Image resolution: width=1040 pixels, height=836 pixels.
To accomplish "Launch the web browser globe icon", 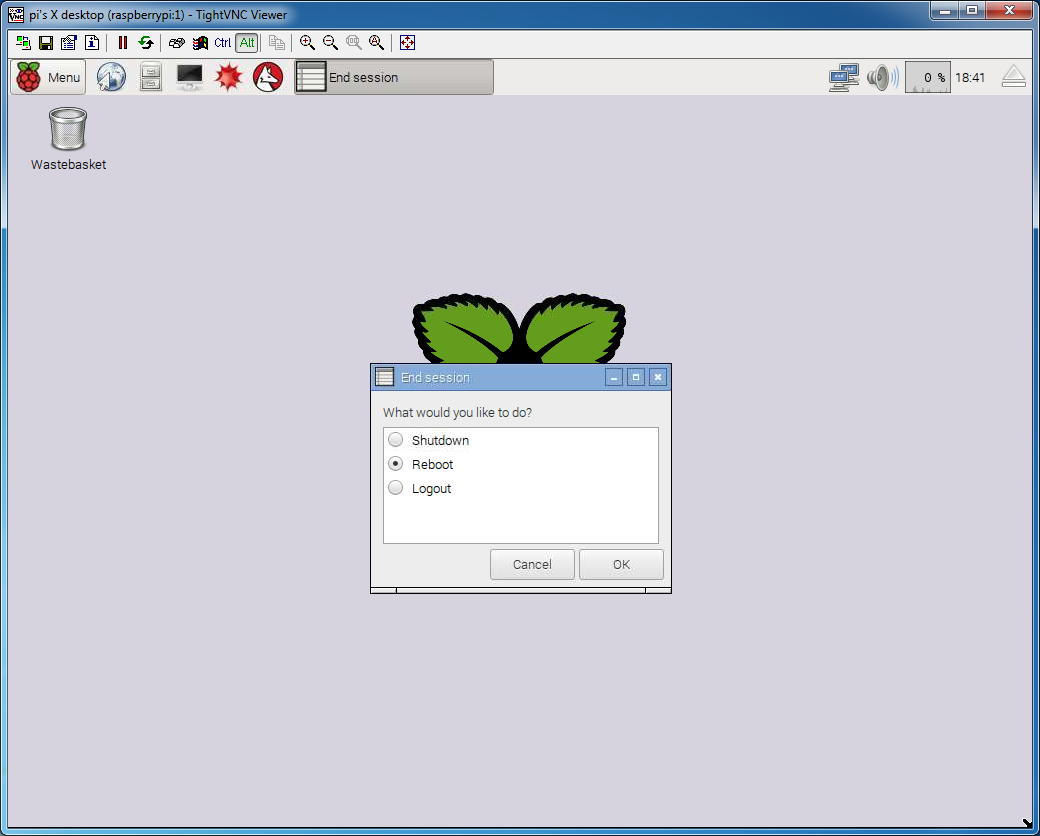I will 111,77.
